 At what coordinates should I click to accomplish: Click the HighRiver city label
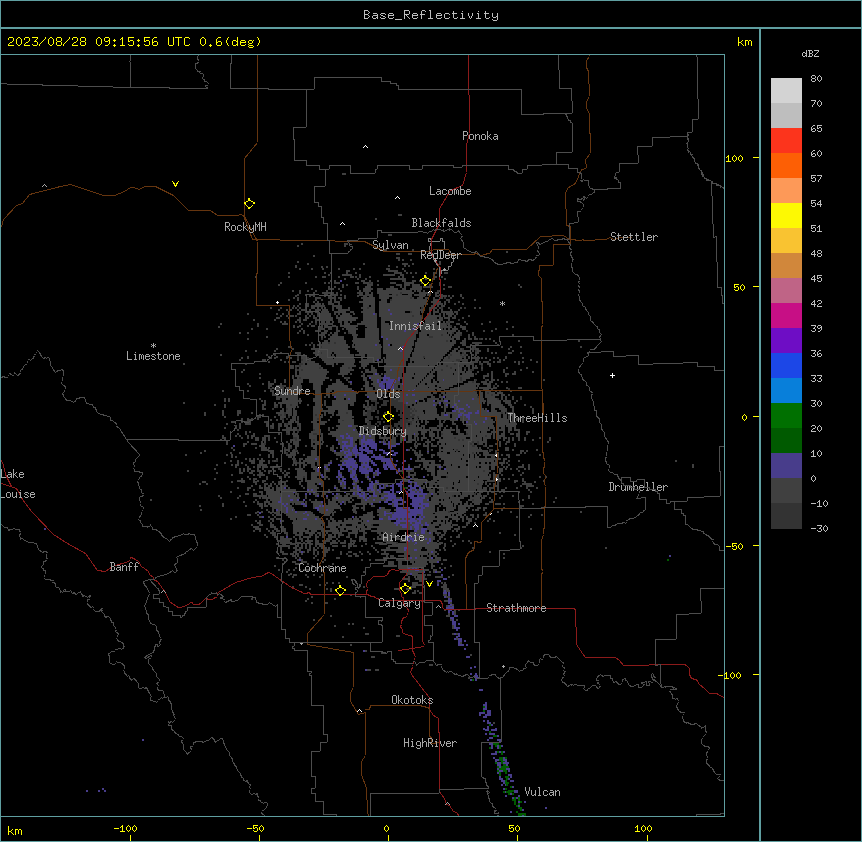[430, 743]
